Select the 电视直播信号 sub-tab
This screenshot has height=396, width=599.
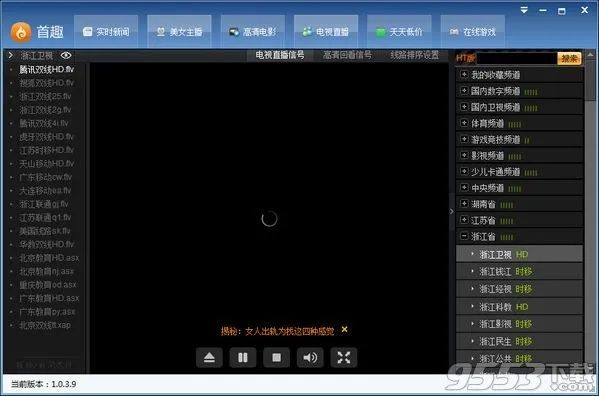pos(280,55)
